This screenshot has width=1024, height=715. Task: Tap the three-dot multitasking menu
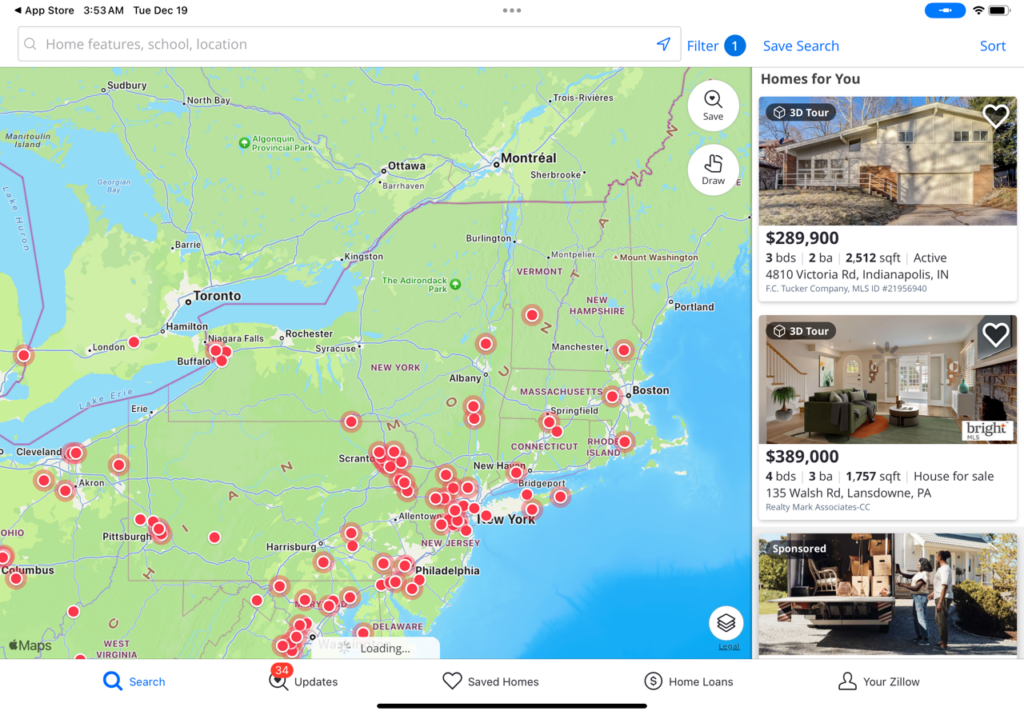pos(512,10)
